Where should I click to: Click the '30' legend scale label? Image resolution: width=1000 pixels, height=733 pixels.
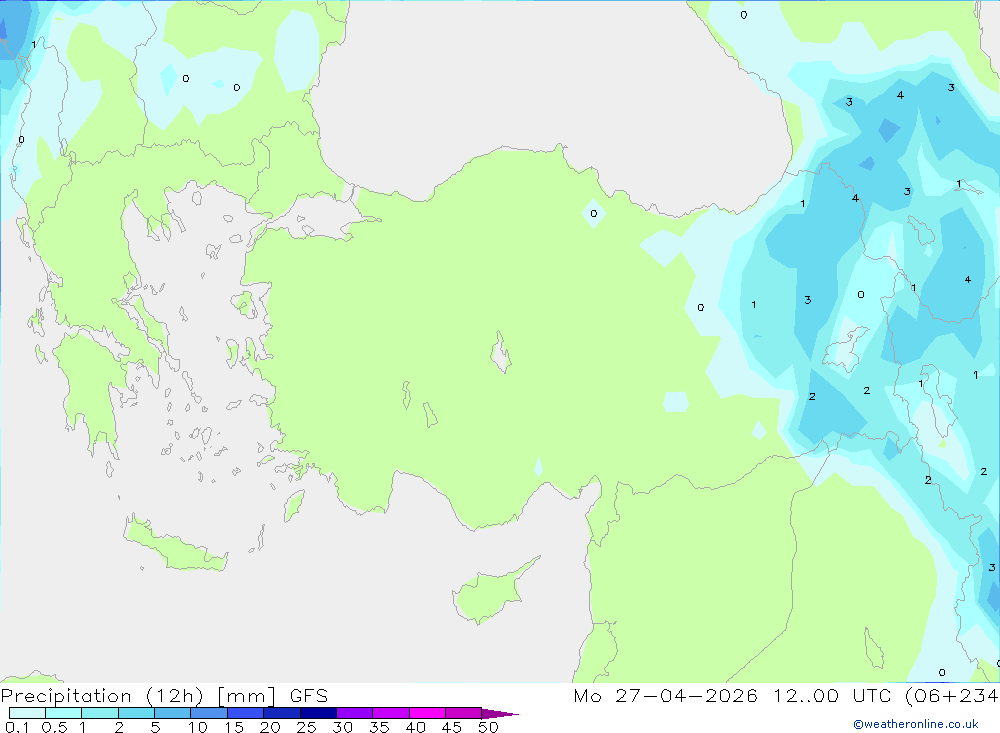point(343,727)
